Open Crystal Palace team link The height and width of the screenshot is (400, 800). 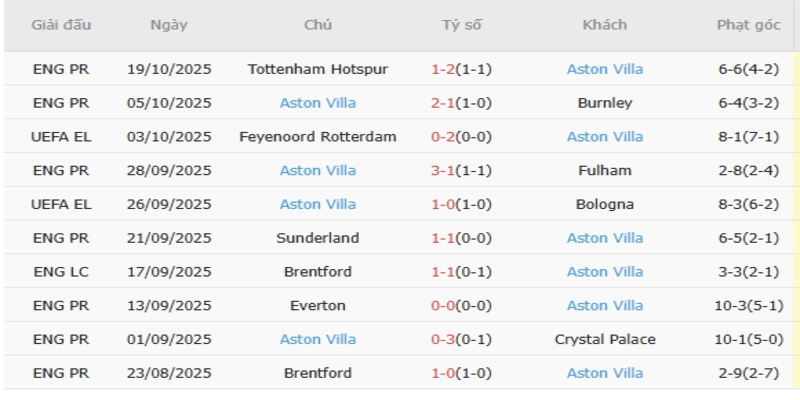(x=604, y=340)
